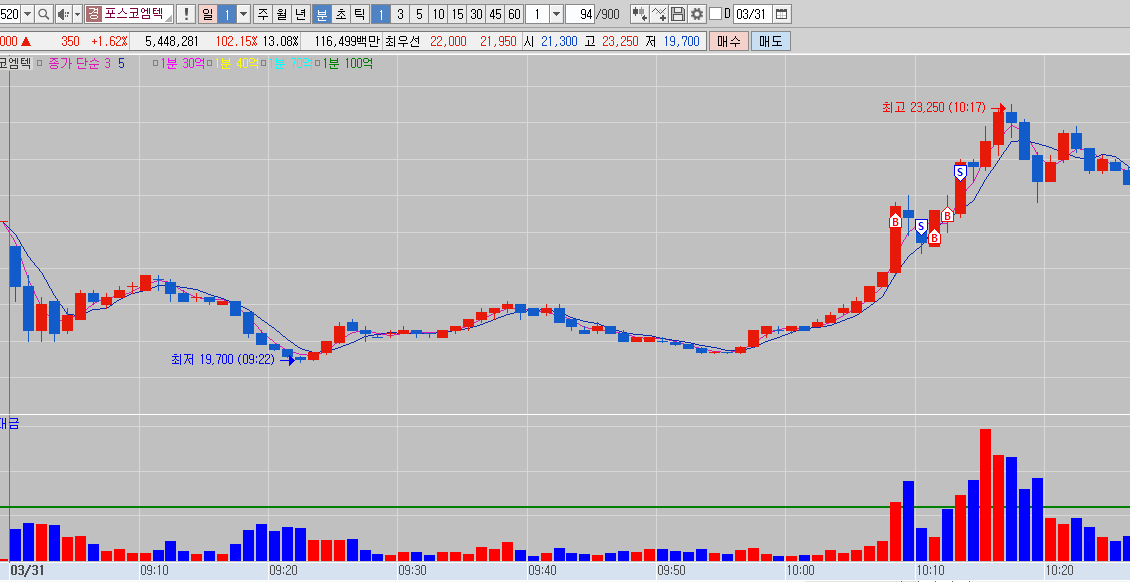Expand the daily period dropdown arrow

pos(243,14)
